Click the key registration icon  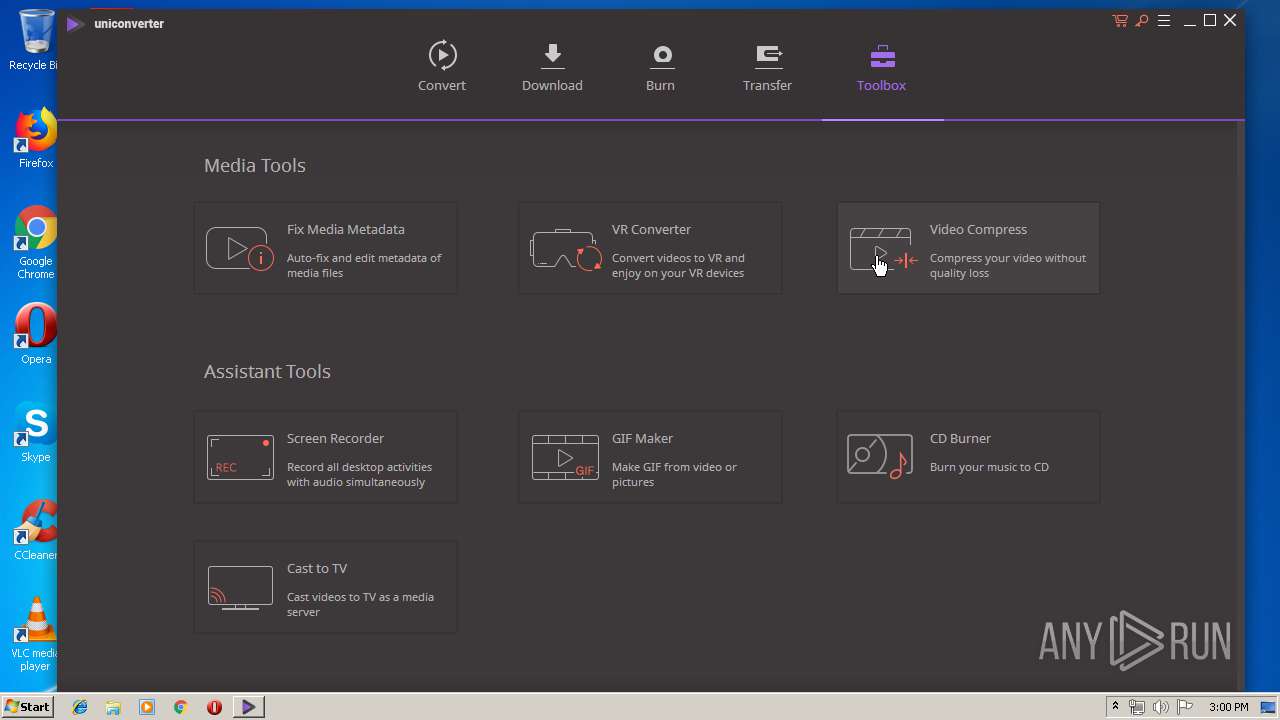pyautogui.click(x=1142, y=21)
